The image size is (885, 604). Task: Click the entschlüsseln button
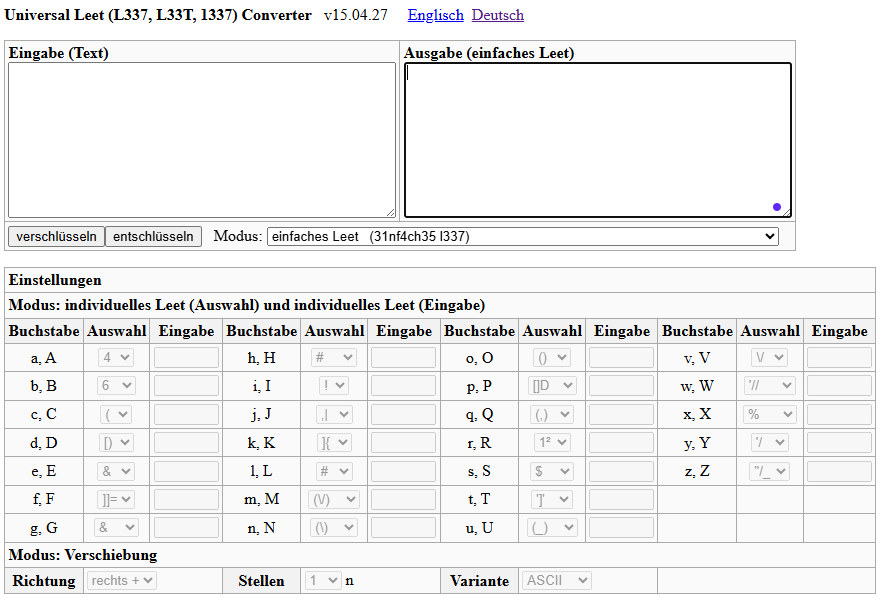[153, 237]
